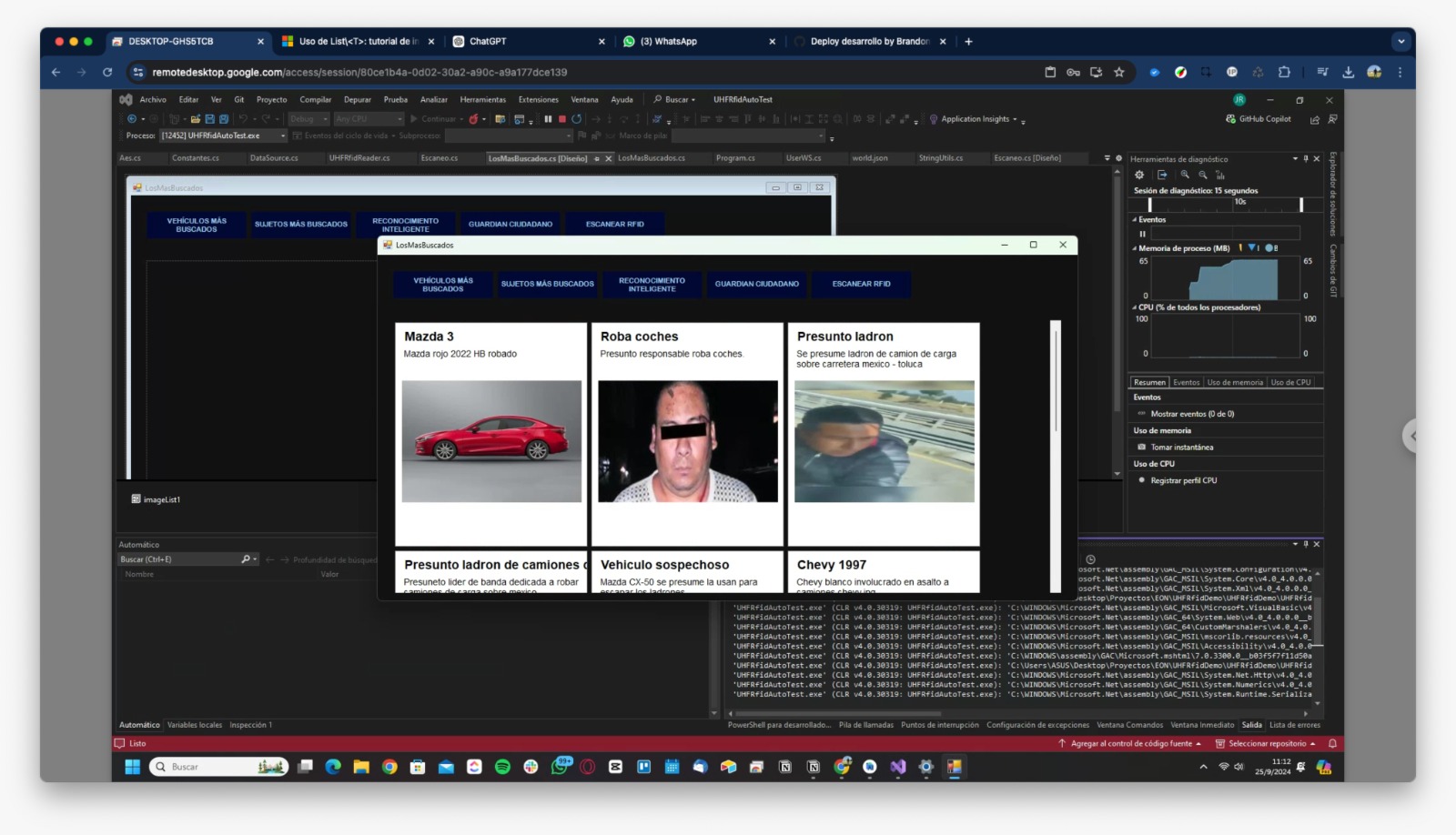
Task: Click the Hot Reload flame icon
Action: click(473, 119)
